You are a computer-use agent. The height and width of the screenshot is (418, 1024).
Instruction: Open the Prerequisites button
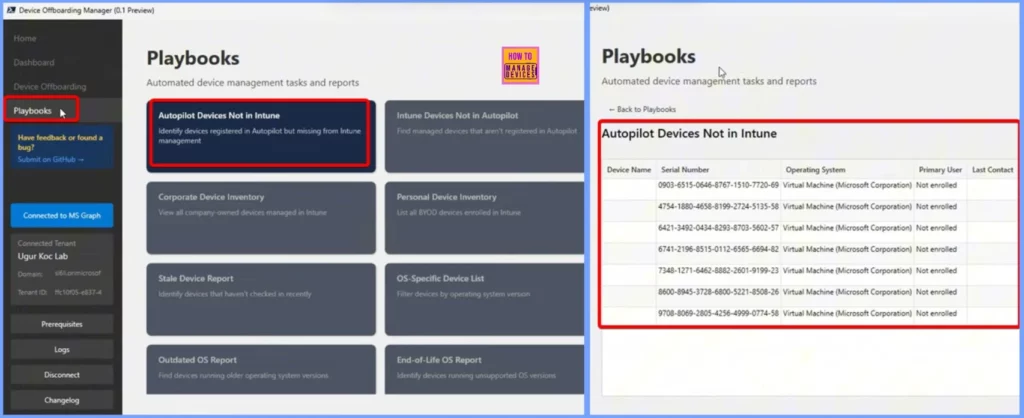61,325
